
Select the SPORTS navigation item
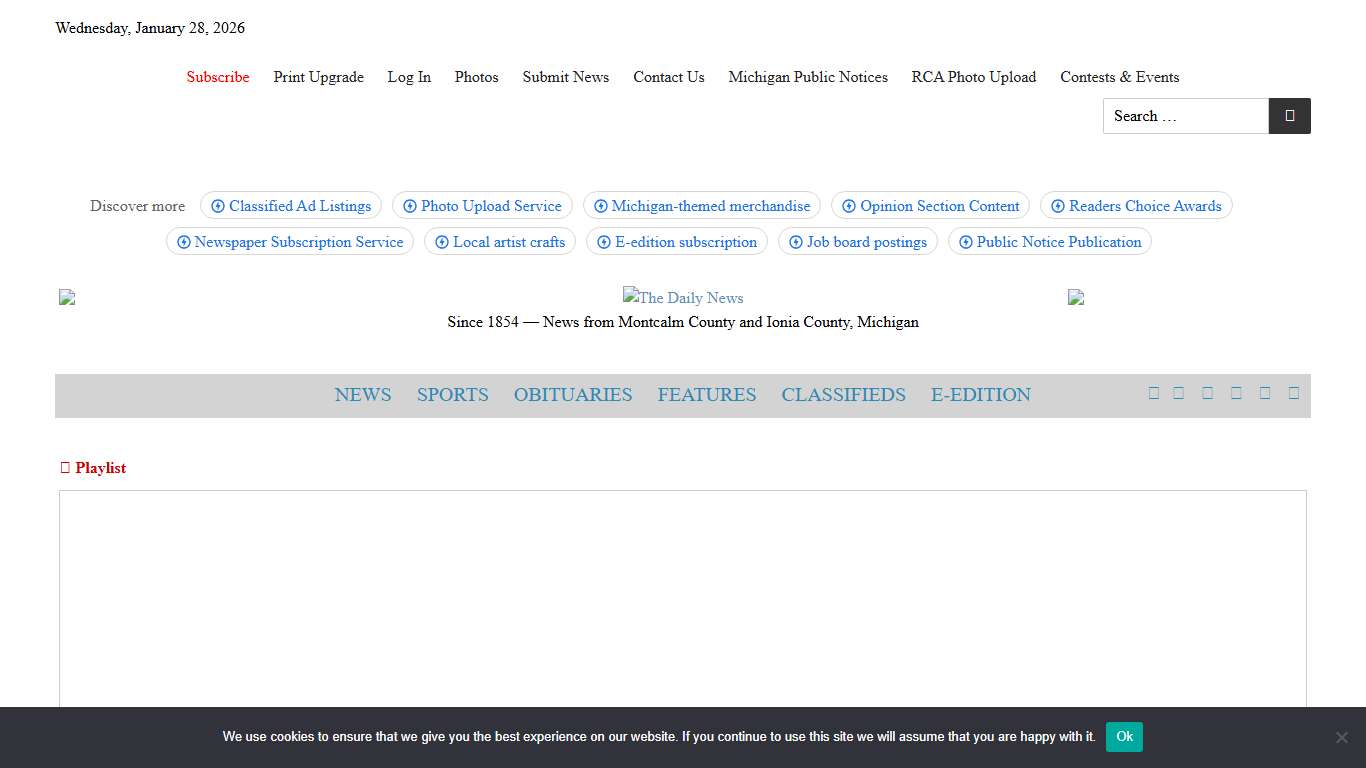(x=453, y=395)
